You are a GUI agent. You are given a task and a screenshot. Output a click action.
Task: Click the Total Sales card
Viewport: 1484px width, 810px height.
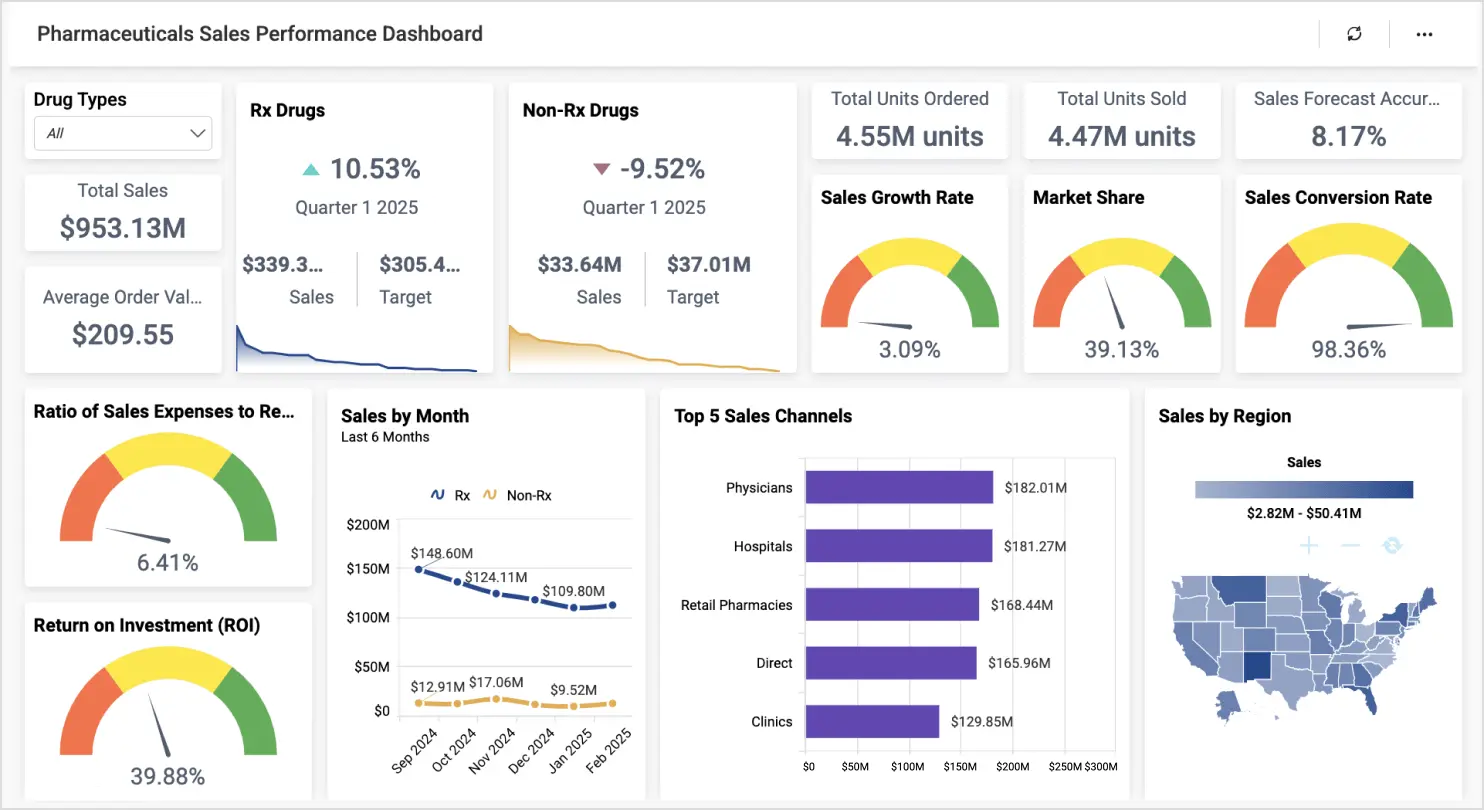click(122, 212)
